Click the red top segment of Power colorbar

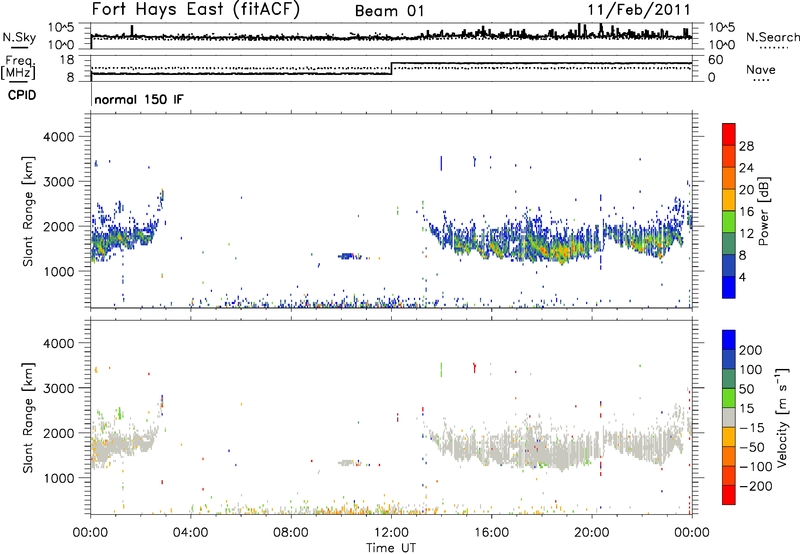click(729, 134)
